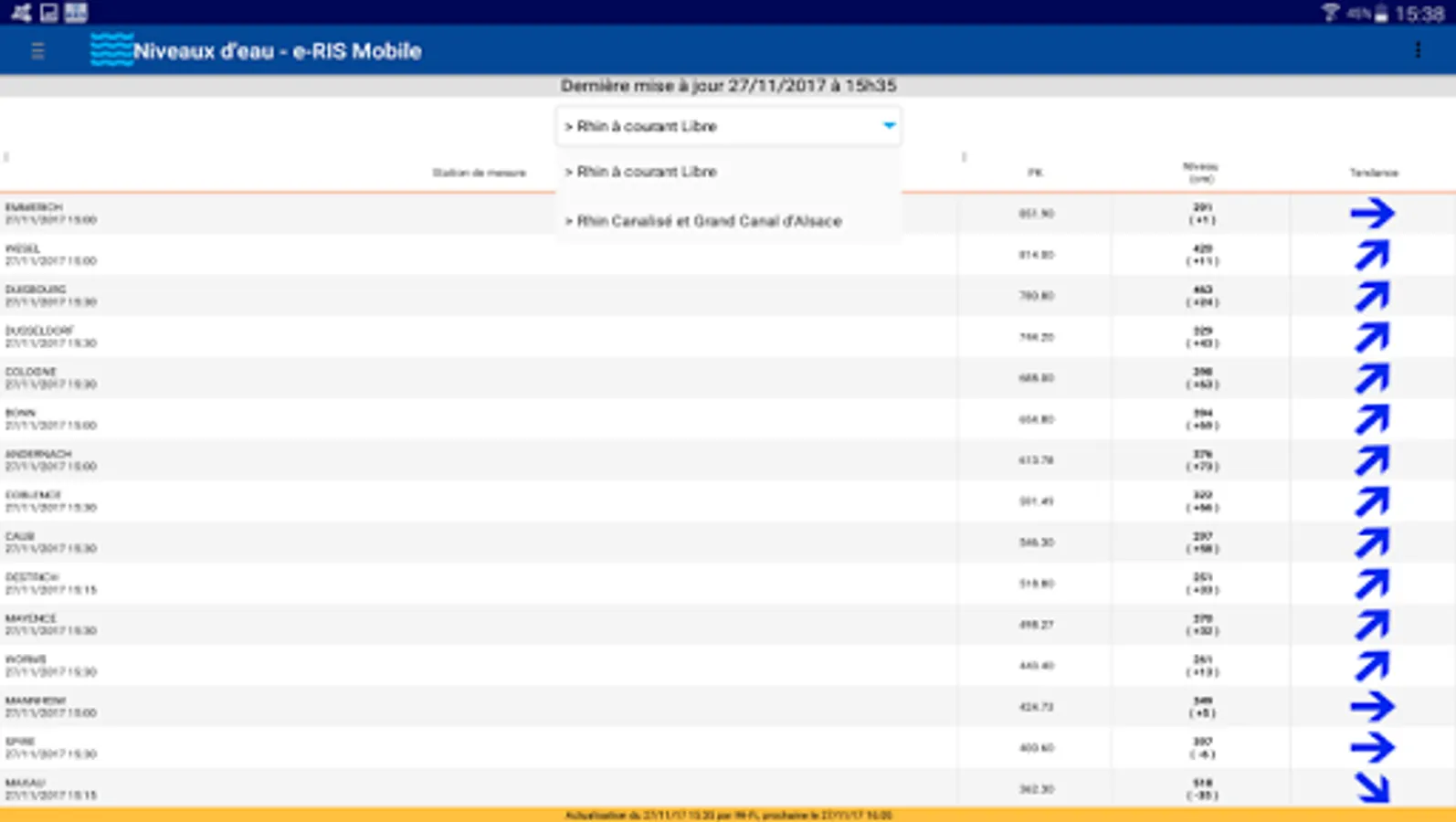
Task: Open the first notification icon in status bar
Action: click(20, 13)
